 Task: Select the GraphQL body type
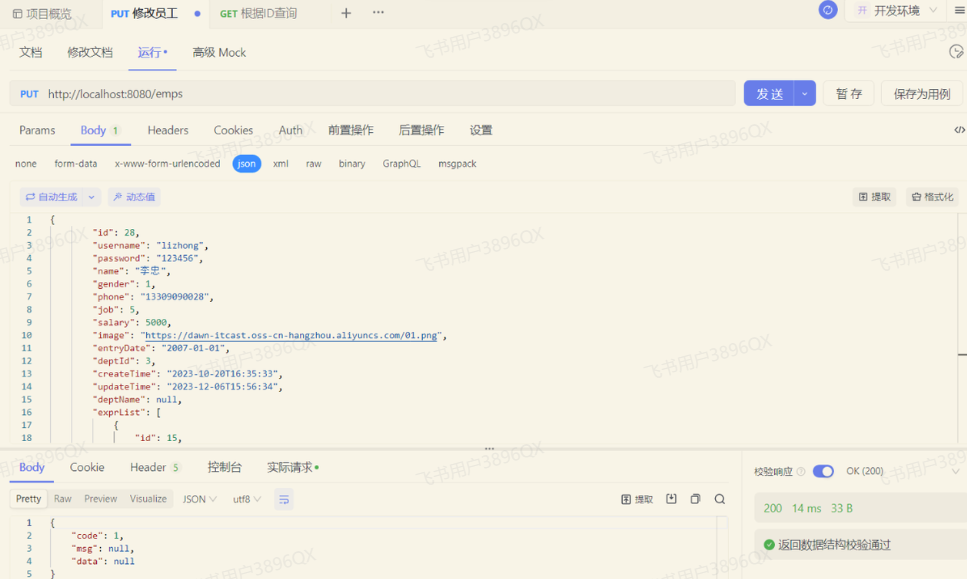click(x=401, y=163)
